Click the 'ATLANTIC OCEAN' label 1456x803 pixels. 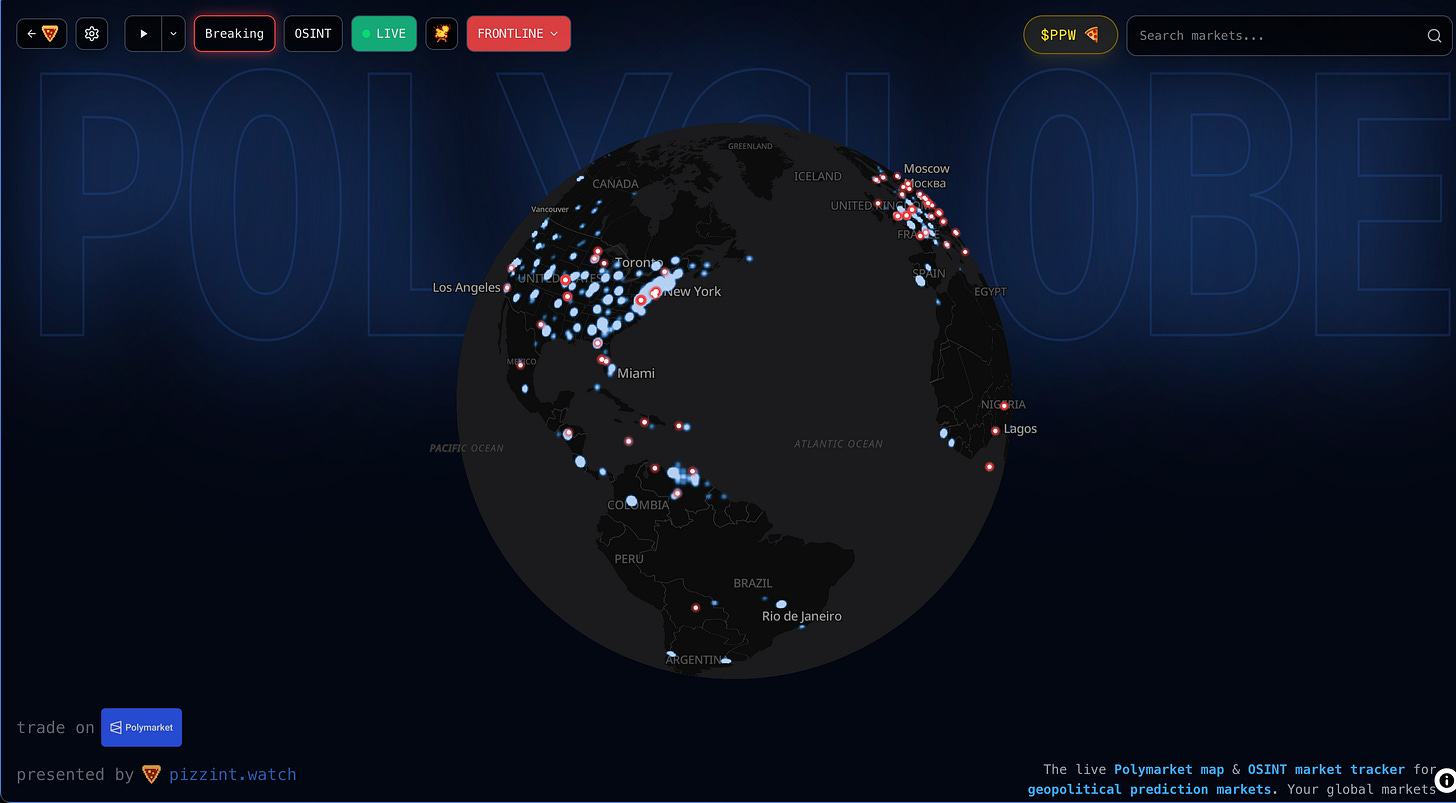click(x=838, y=444)
